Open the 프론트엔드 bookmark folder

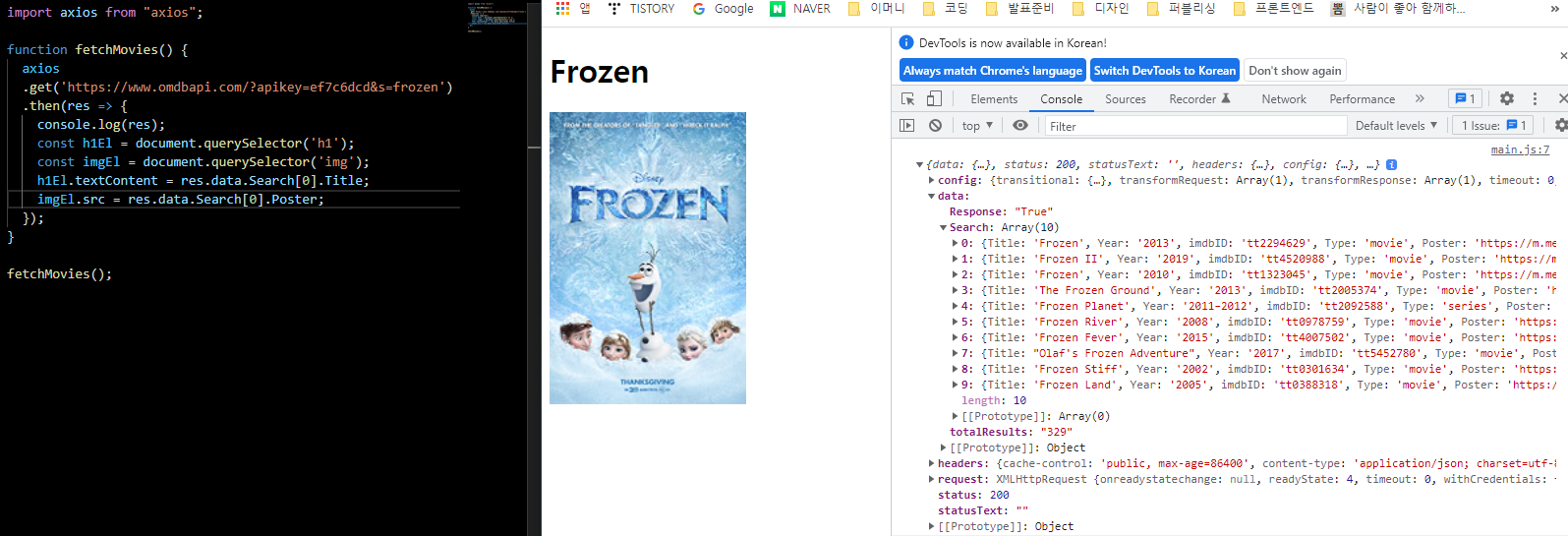[1273, 8]
